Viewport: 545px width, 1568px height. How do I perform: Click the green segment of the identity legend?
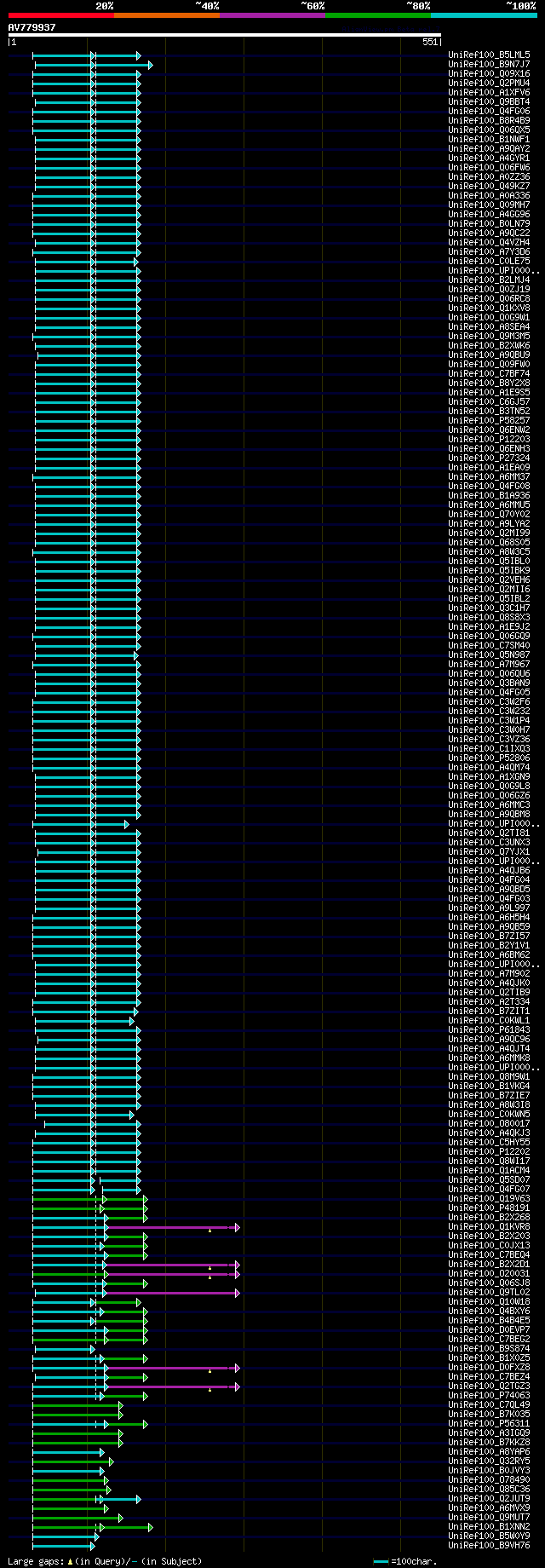pos(377,15)
